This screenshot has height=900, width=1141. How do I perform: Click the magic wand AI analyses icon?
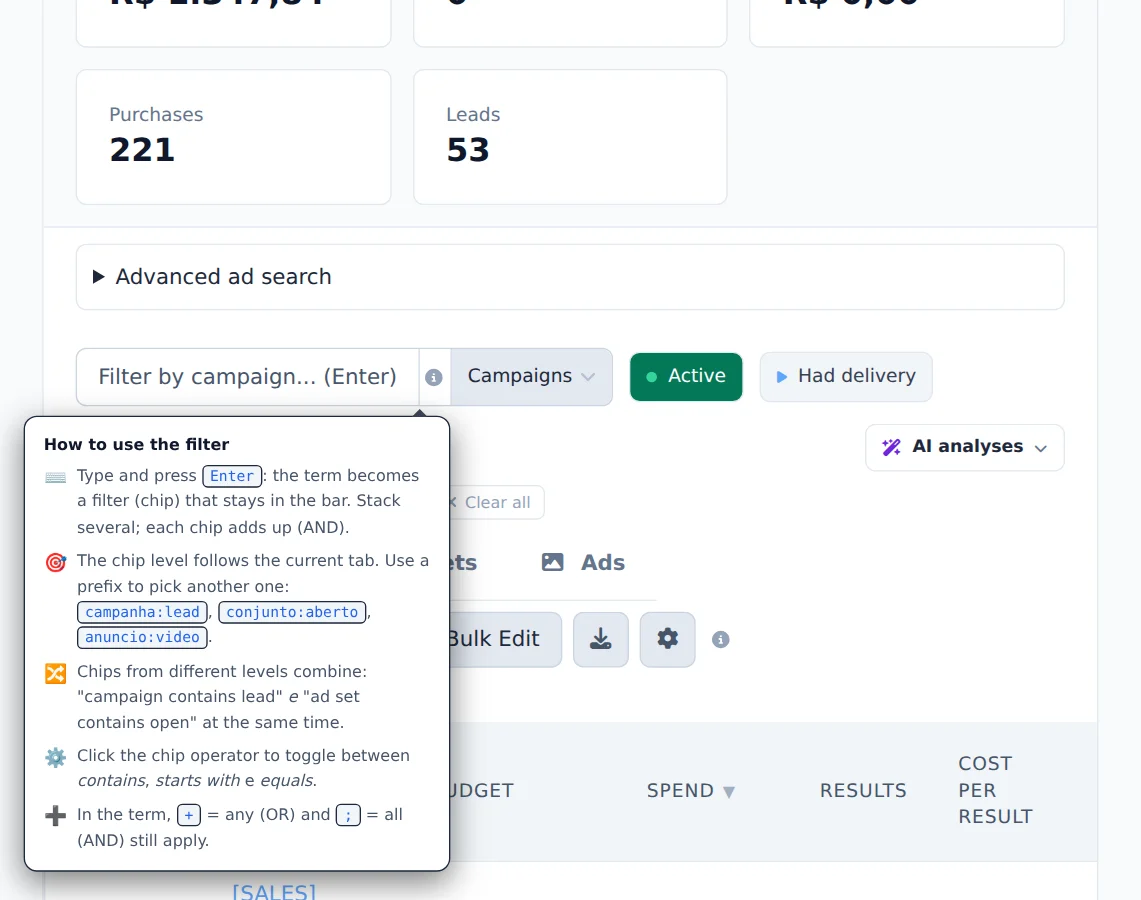click(x=891, y=447)
